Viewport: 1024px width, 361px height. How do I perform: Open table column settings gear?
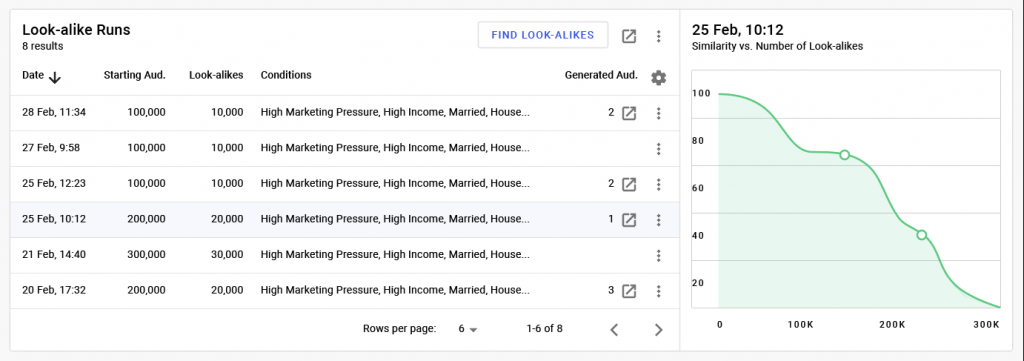pyautogui.click(x=658, y=78)
